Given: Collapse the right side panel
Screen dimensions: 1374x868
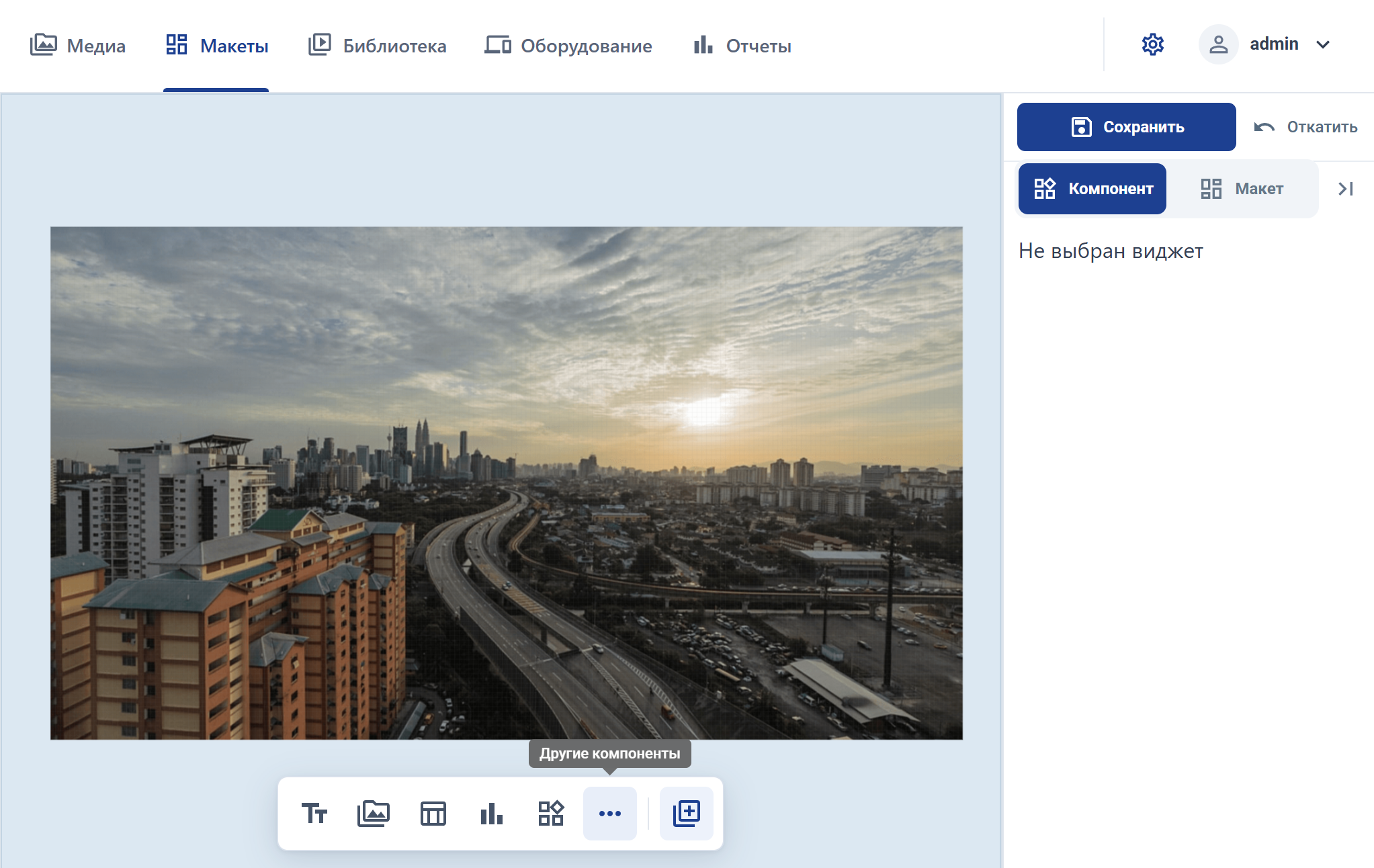Looking at the screenshot, I should 1345,189.
